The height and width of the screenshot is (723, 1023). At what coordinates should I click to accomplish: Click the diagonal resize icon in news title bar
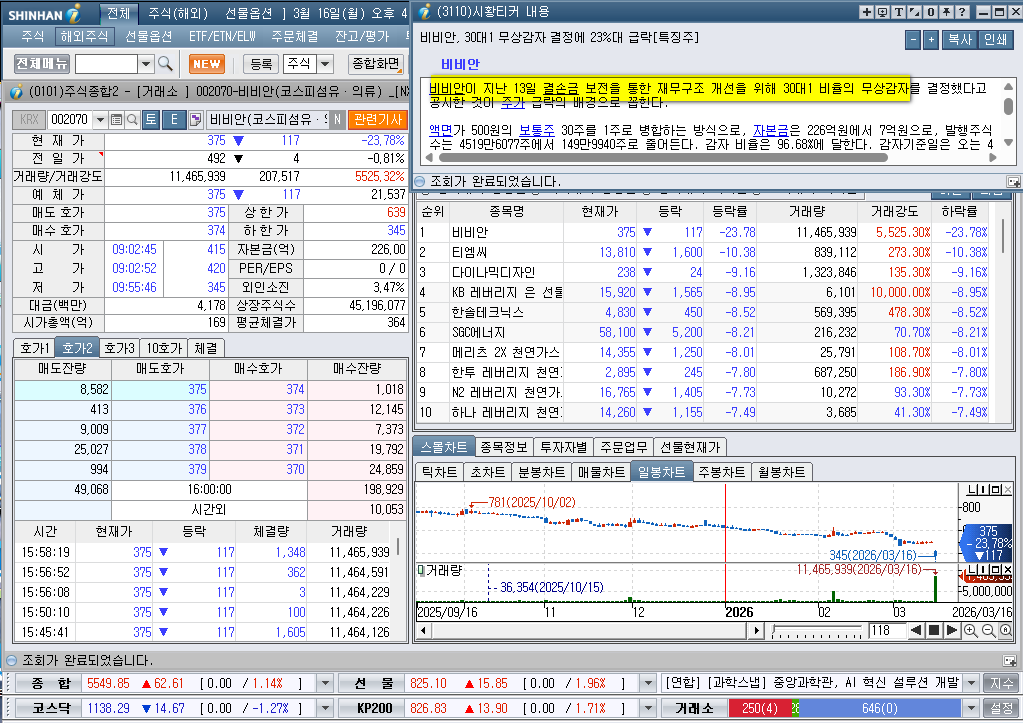(x=914, y=12)
